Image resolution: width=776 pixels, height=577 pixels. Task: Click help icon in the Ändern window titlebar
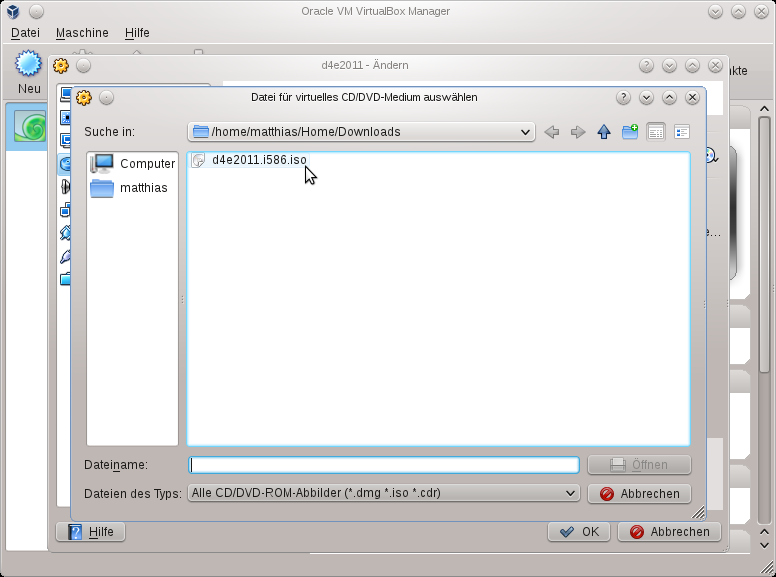[646, 65]
